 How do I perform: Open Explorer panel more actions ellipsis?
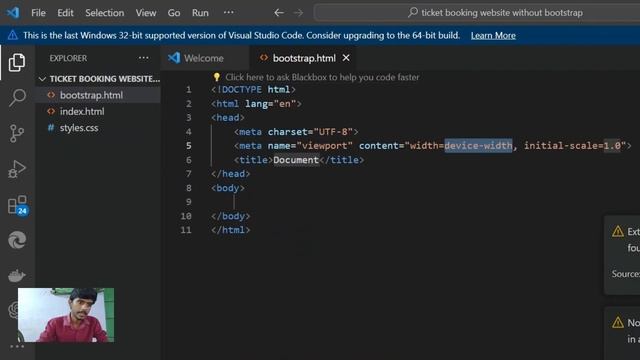pyautogui.click(x=144, y=58)
